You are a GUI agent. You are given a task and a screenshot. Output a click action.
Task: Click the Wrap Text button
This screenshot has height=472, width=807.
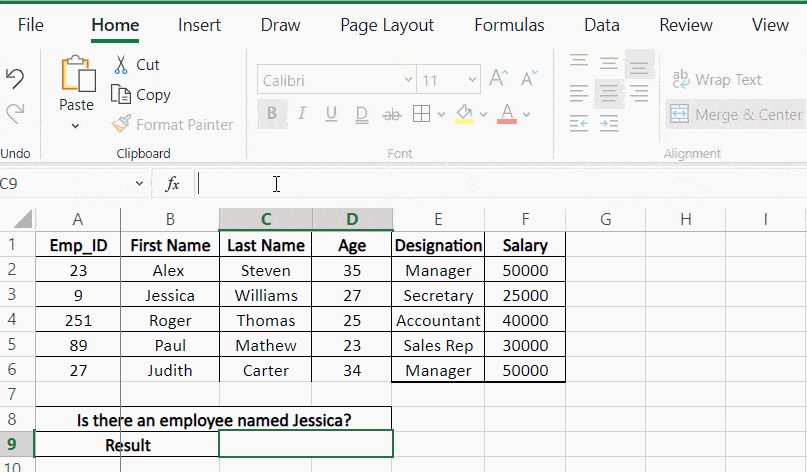717,80
